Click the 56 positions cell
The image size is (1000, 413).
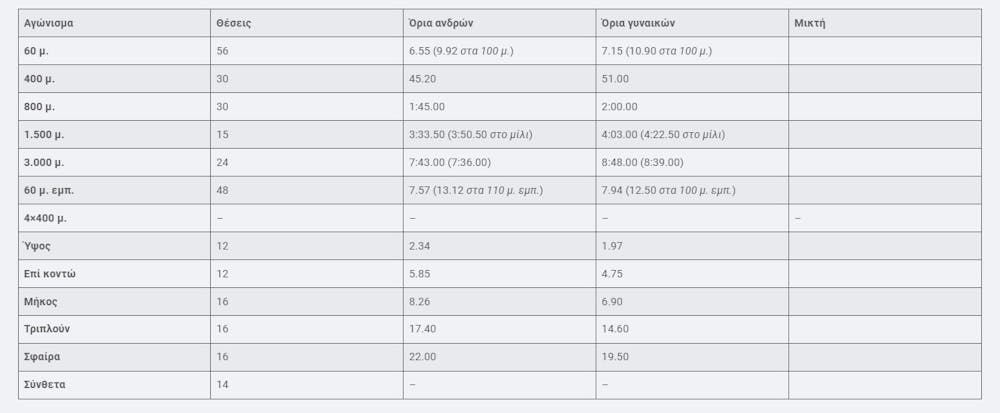pyautogui.click(x=222, y=50)
